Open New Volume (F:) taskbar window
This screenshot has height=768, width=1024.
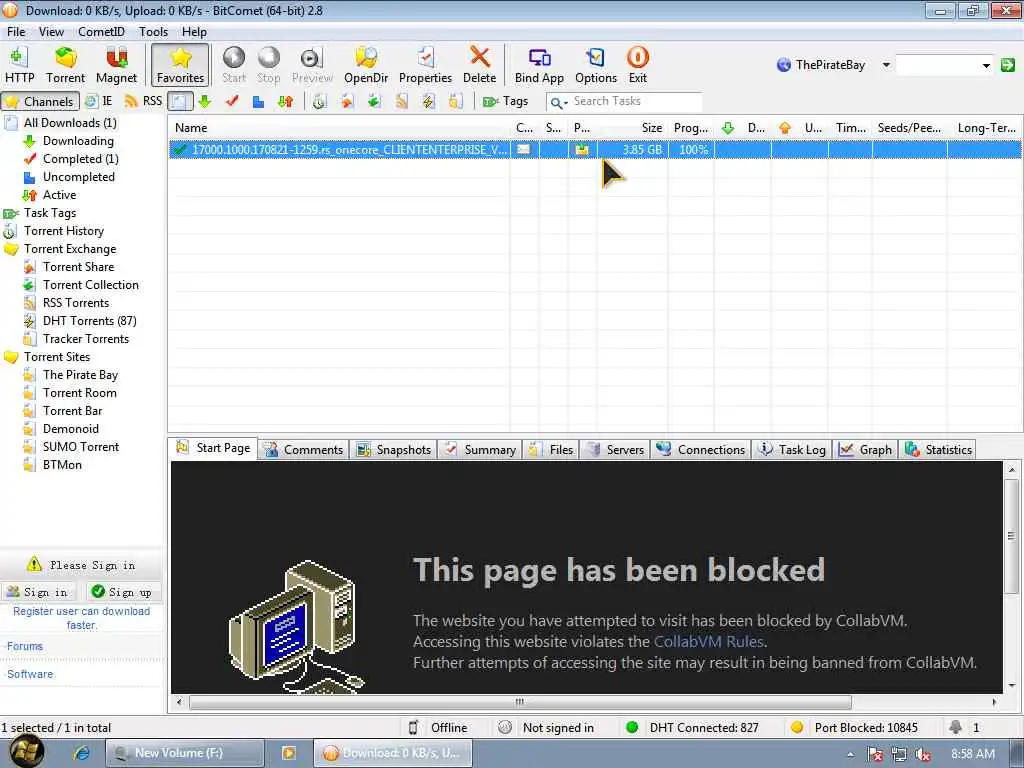tap(185, 754)
